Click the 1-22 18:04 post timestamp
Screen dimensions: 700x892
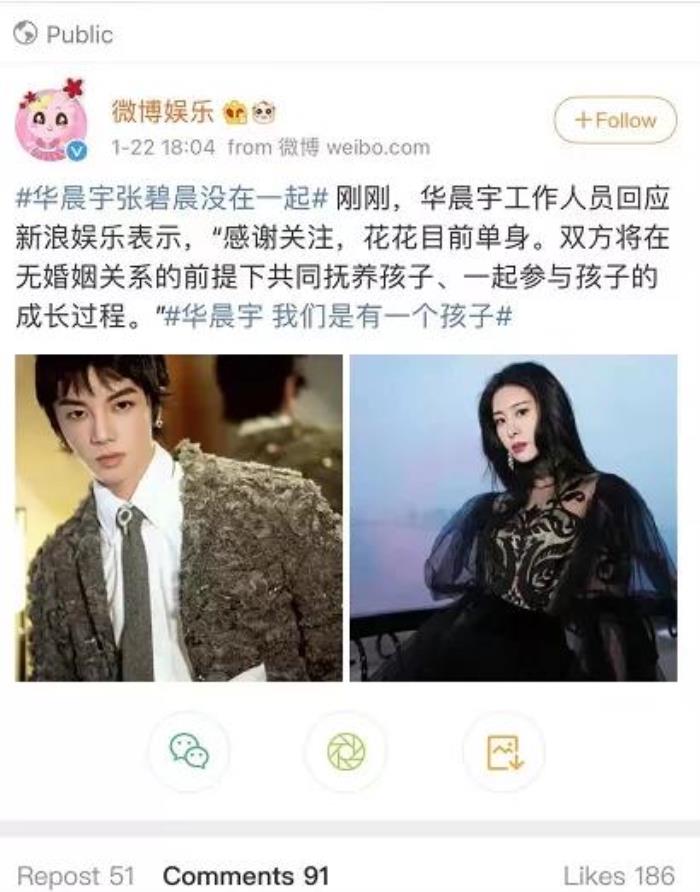point(163,147)
